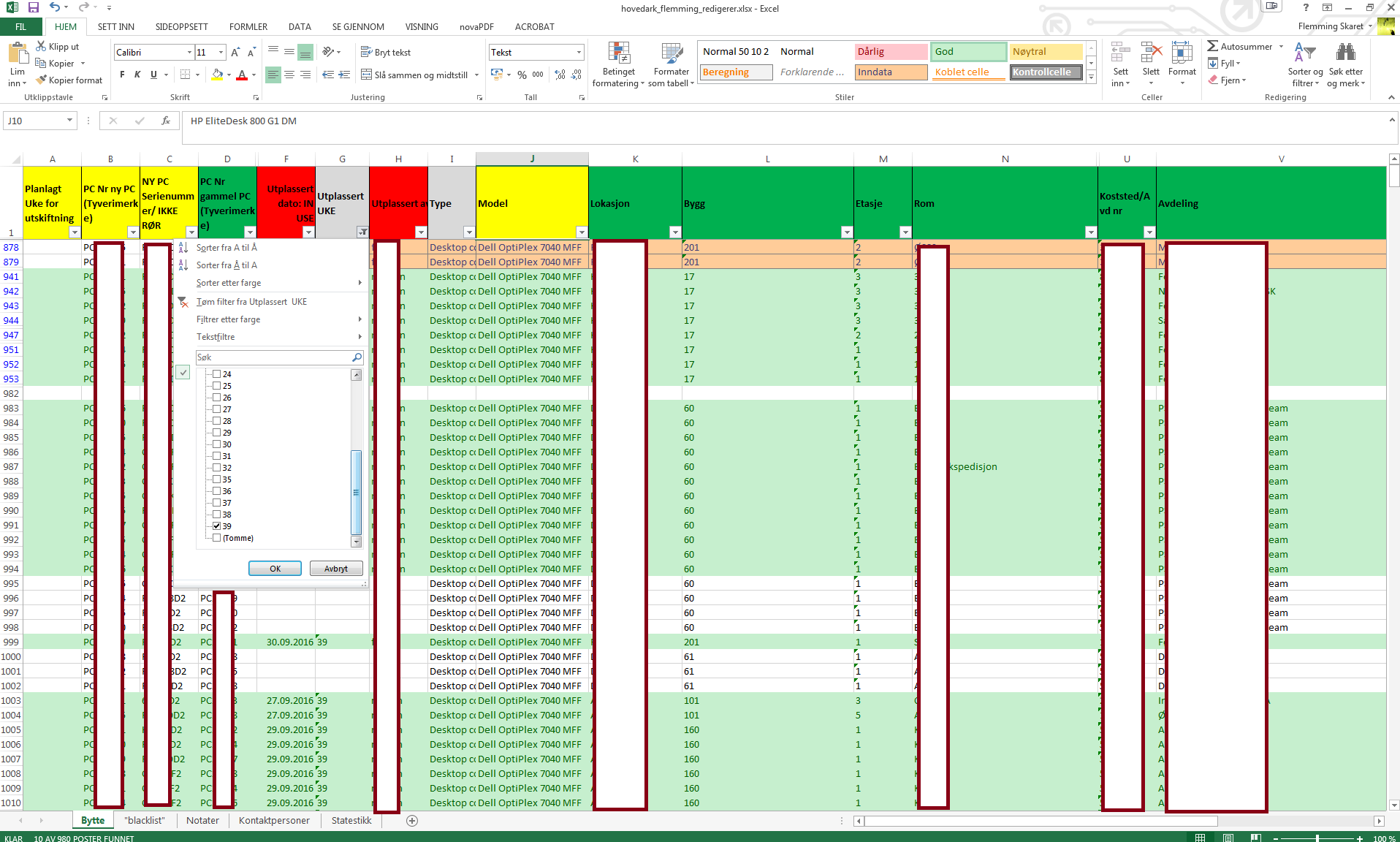Align cell text to the left
This screenshot has height=842, width=1400.
coord(273,75)
